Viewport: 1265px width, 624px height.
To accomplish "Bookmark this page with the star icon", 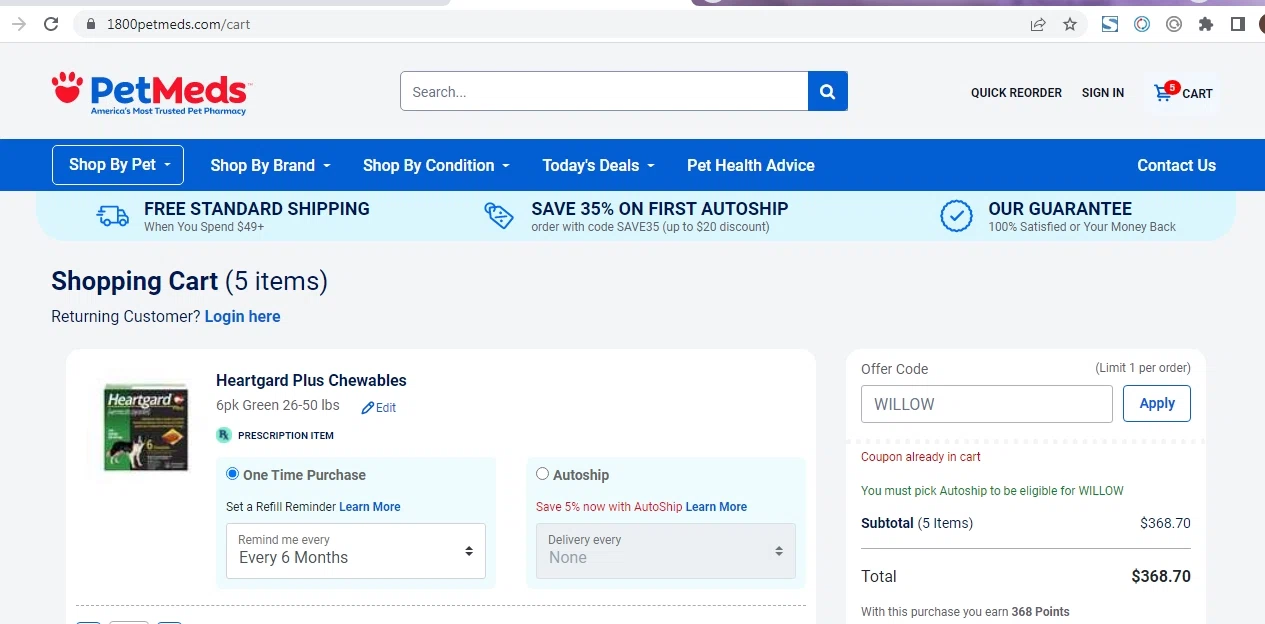I will 1070,24.
